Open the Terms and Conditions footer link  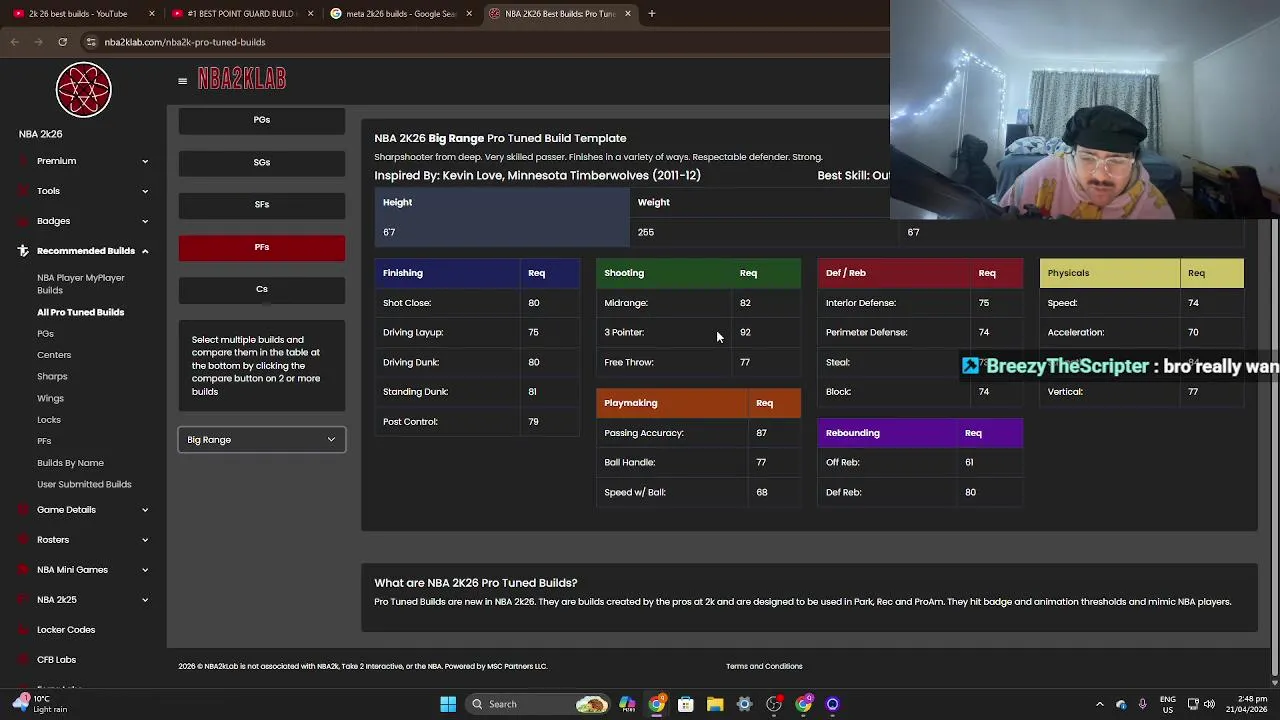(x=764, y=666)
